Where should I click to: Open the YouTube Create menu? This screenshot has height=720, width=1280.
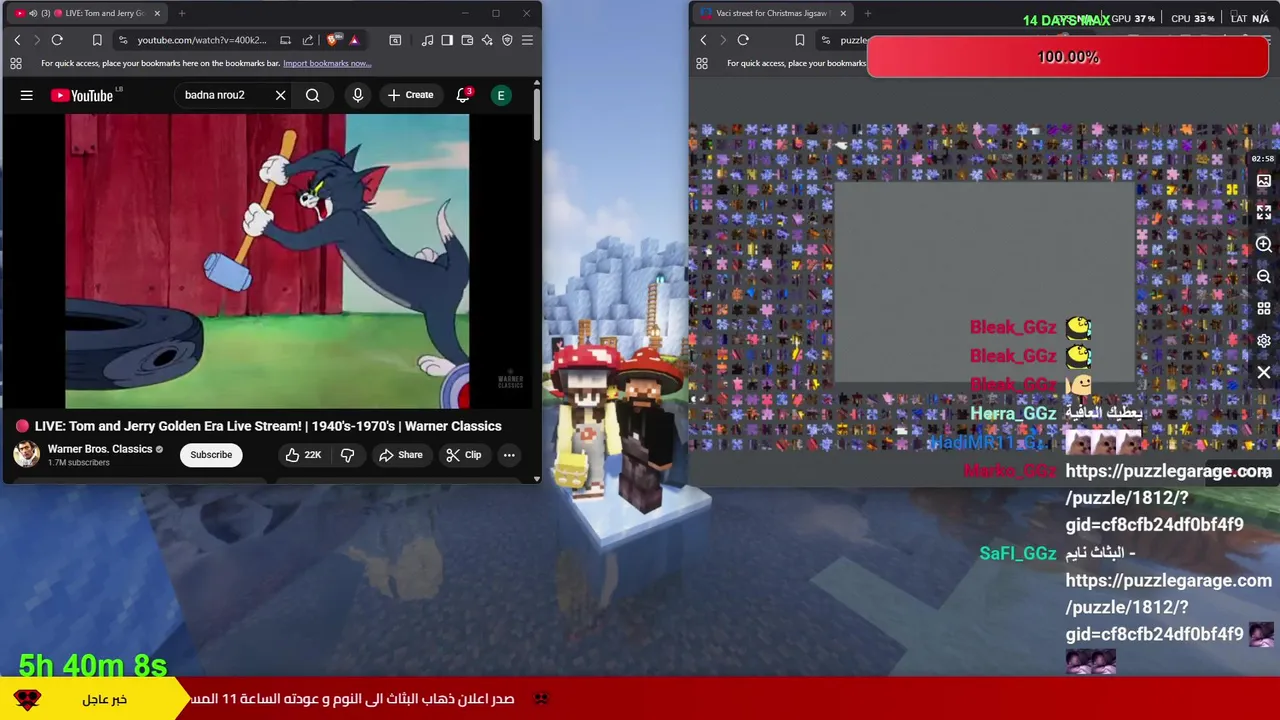tap(410, 95)
